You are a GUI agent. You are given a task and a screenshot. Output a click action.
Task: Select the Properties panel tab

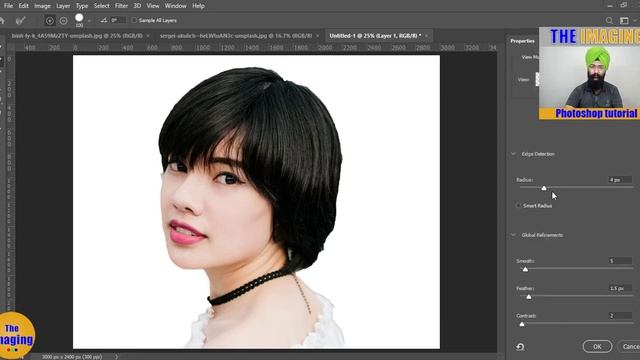tap(522, 41)
